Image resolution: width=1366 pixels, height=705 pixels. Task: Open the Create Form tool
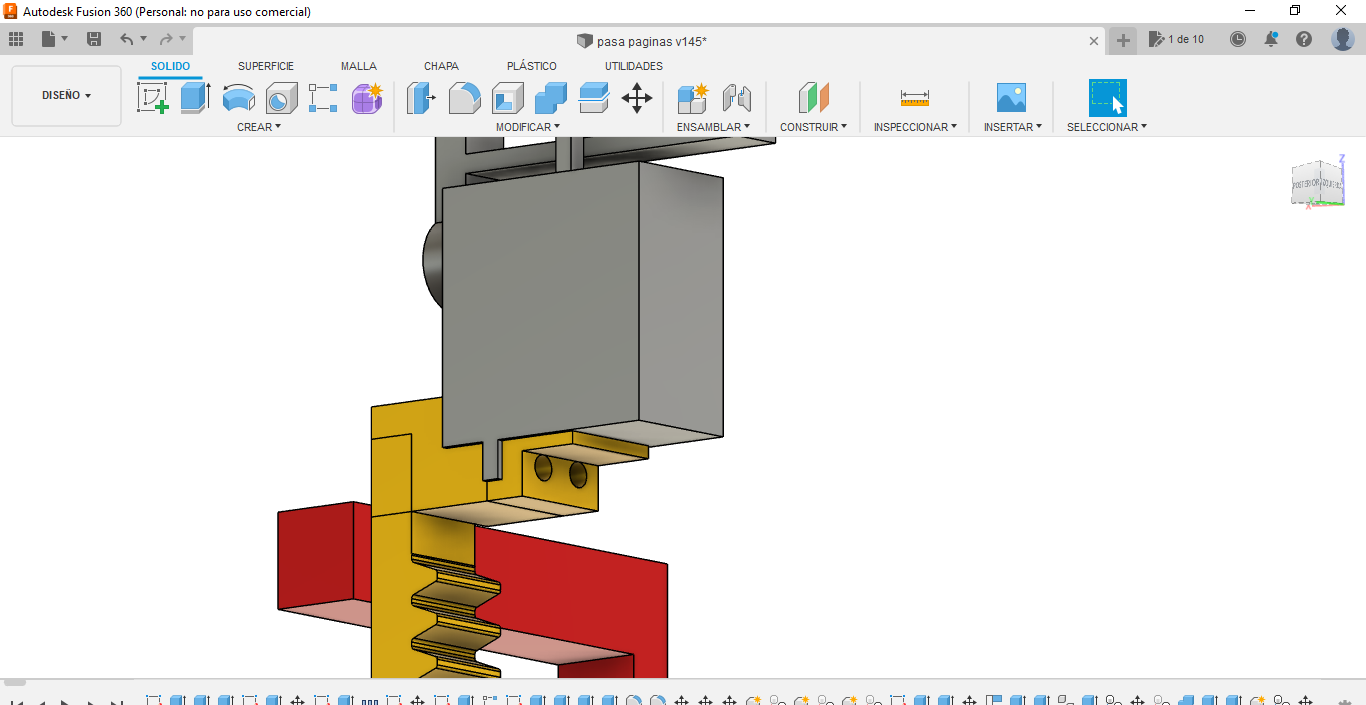pos(366,97)
